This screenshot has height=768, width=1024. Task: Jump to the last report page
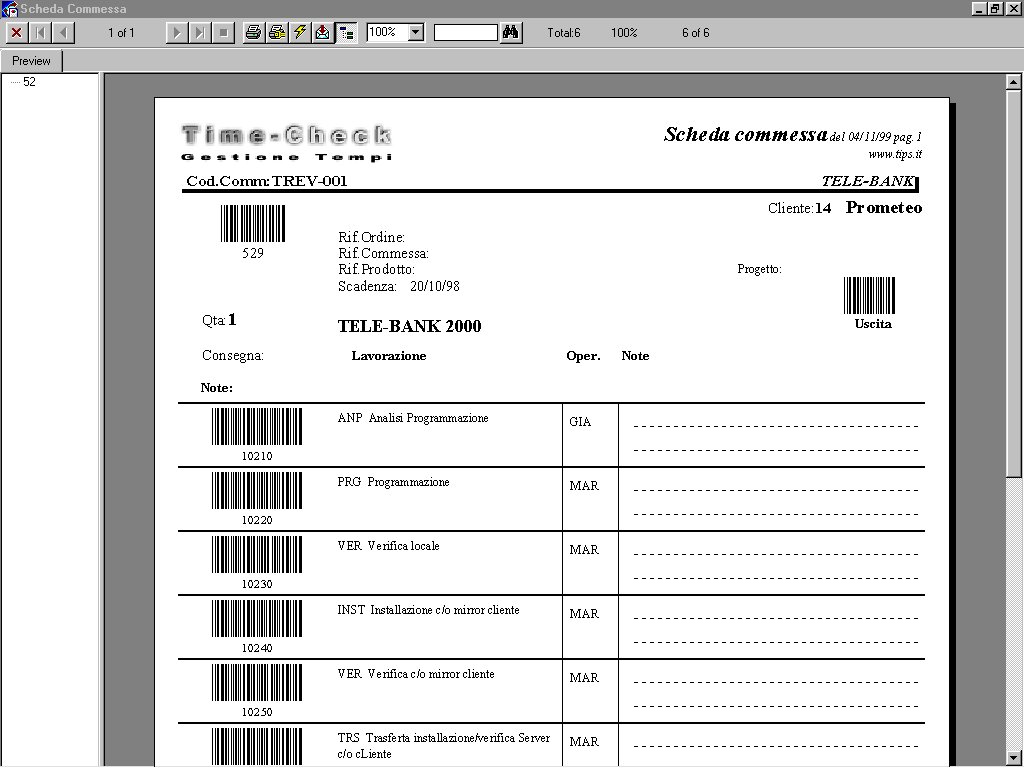click(199, 32)
